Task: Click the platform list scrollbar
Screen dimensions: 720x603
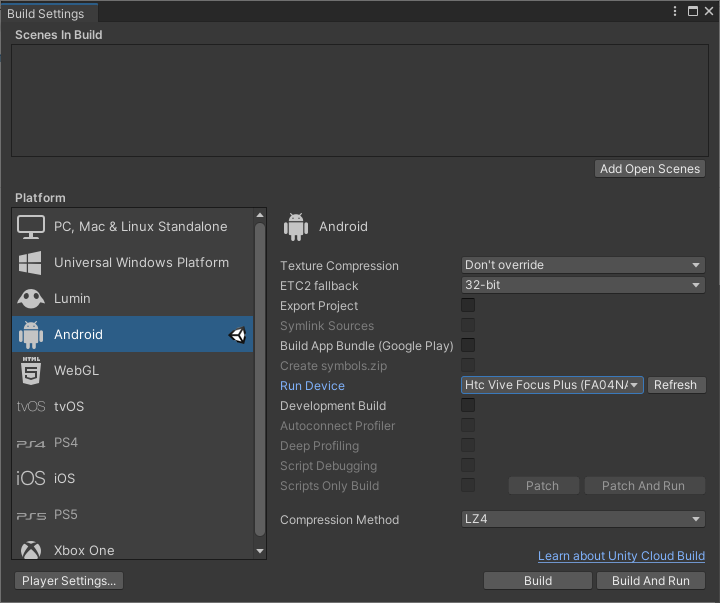Action: click(x=260, y=380)
